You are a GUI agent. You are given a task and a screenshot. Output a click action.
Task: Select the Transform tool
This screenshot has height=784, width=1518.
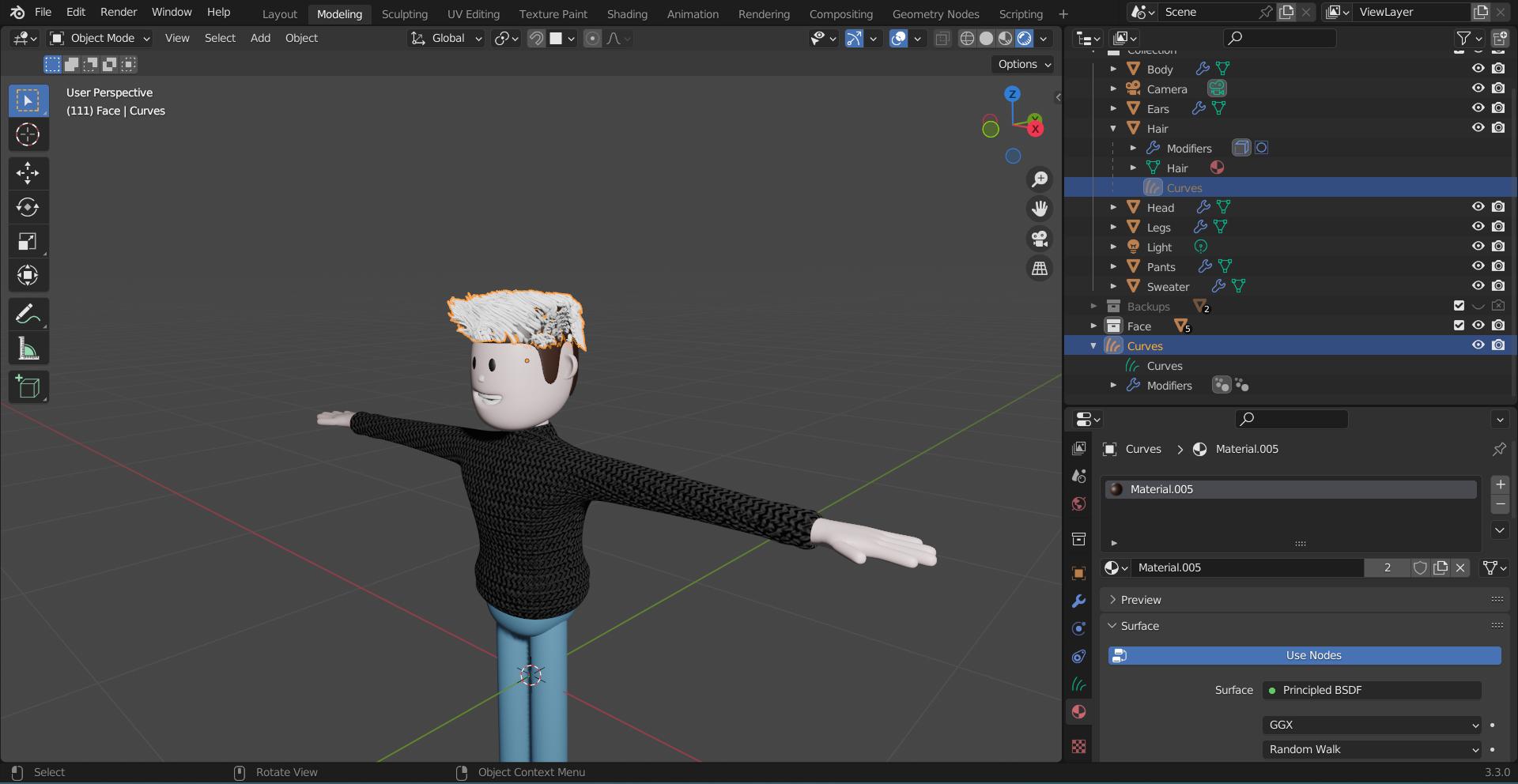click(x=28, y=275)
